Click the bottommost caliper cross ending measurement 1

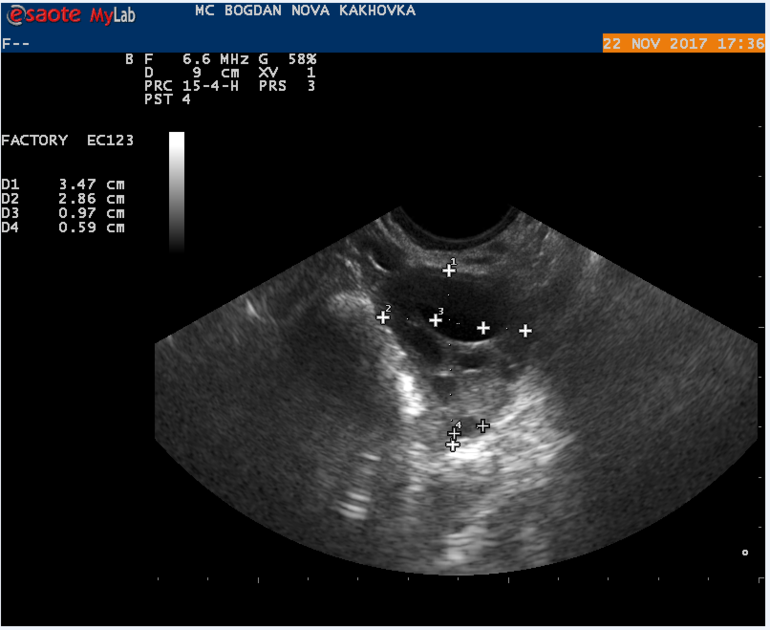(x=453, y=446)
